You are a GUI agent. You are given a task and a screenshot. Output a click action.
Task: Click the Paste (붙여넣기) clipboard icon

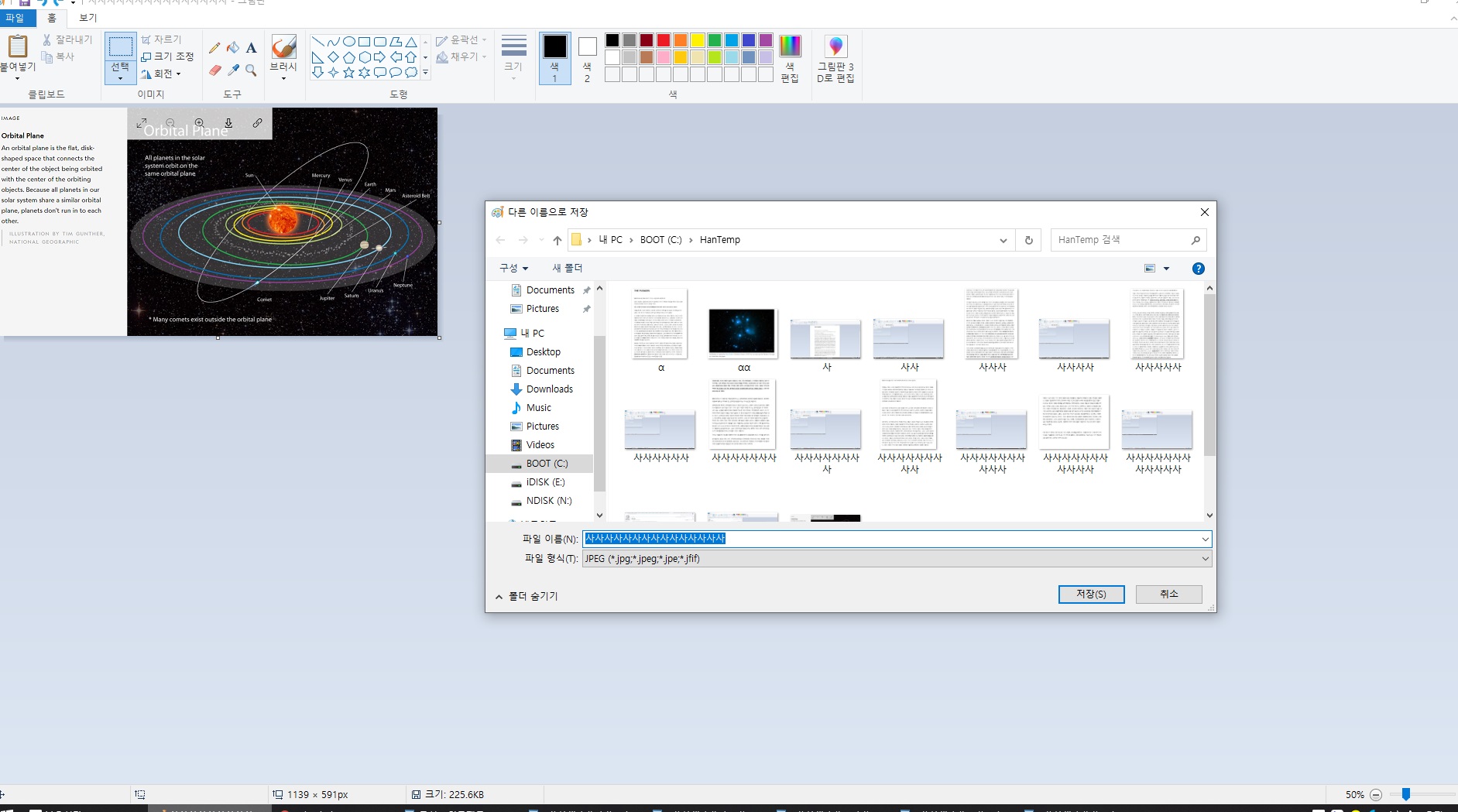coord(17,46)
